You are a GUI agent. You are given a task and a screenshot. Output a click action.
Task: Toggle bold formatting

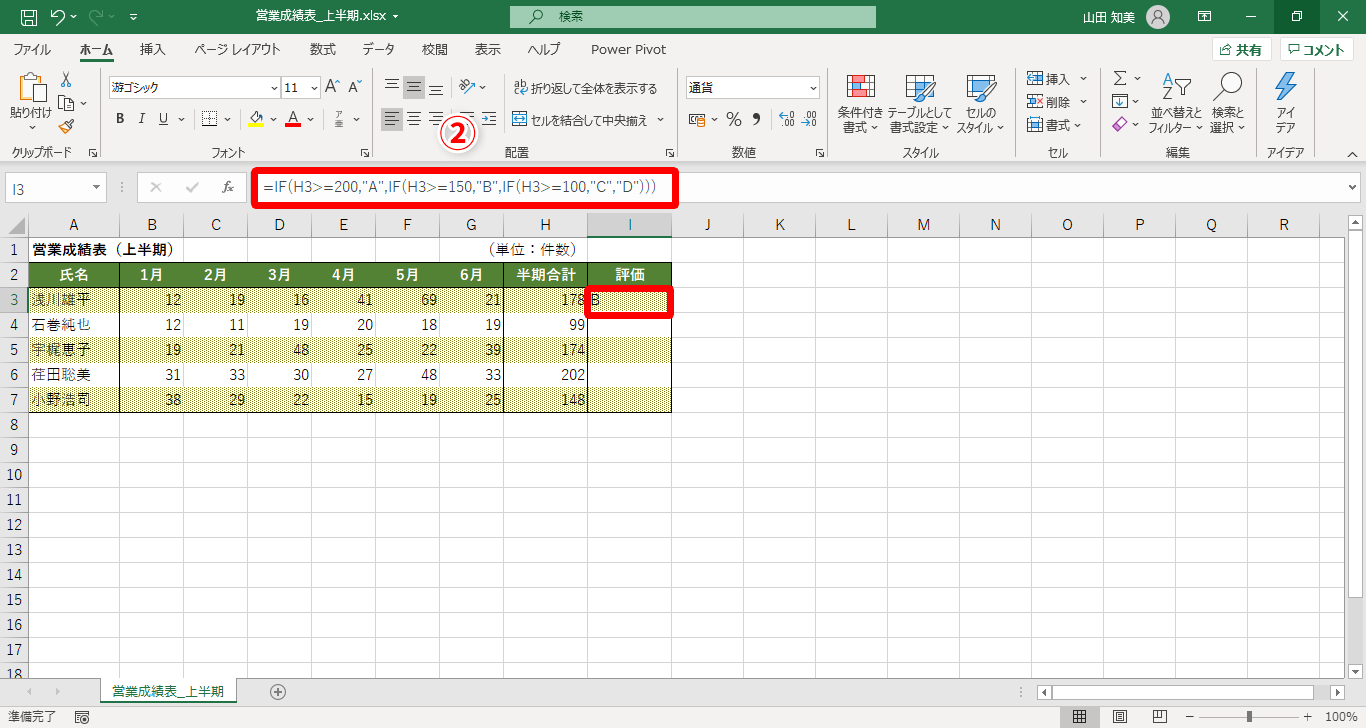tap(120, 119)
